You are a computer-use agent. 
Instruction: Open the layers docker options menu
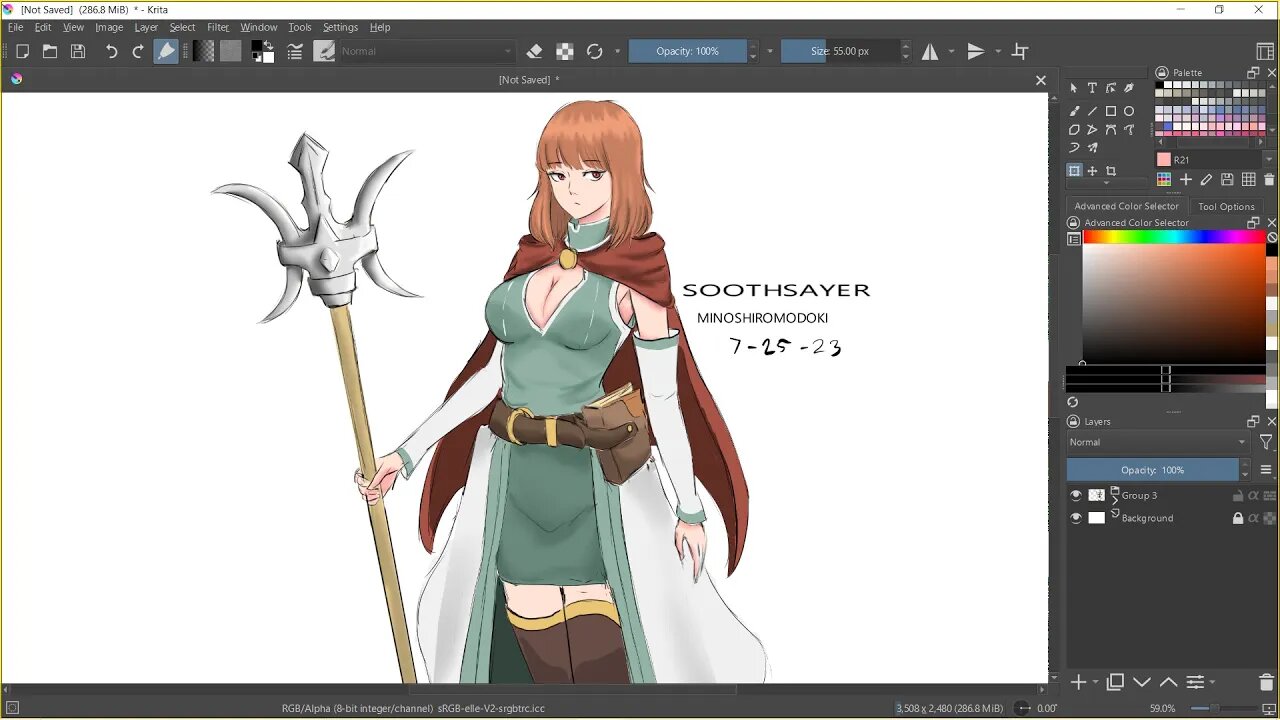[x=1265, y=470]
